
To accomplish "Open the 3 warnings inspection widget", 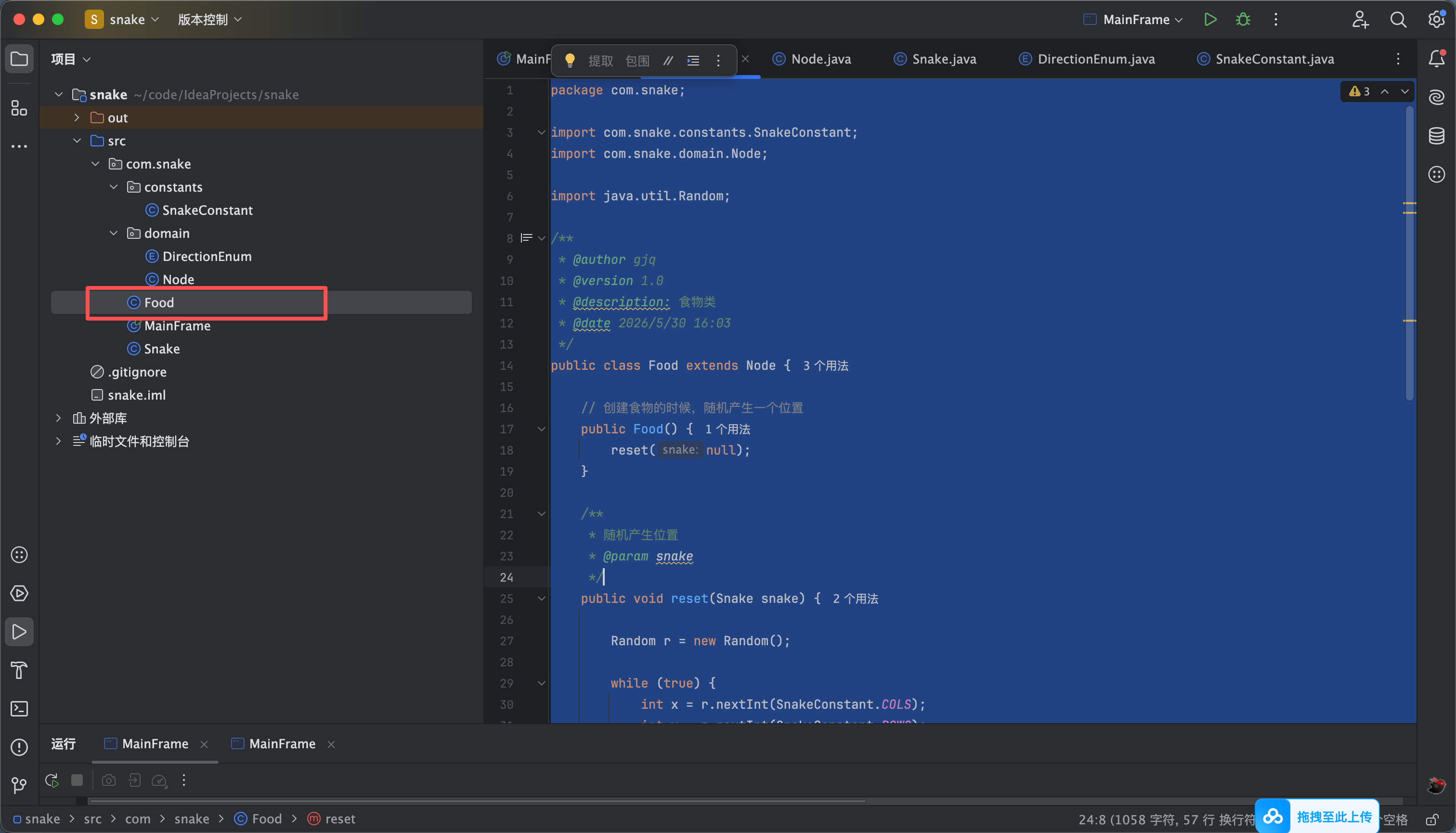I will click(x=1360, y=91).
